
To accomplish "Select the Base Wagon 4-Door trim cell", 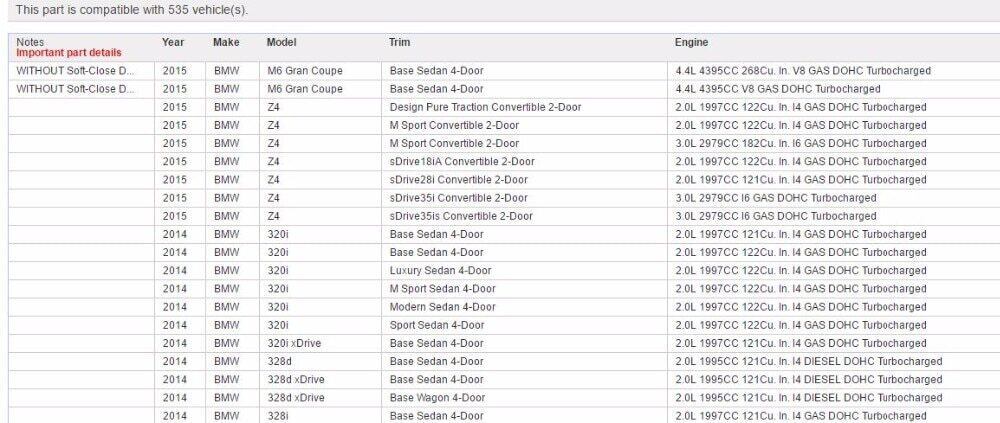I will point(437,398).
